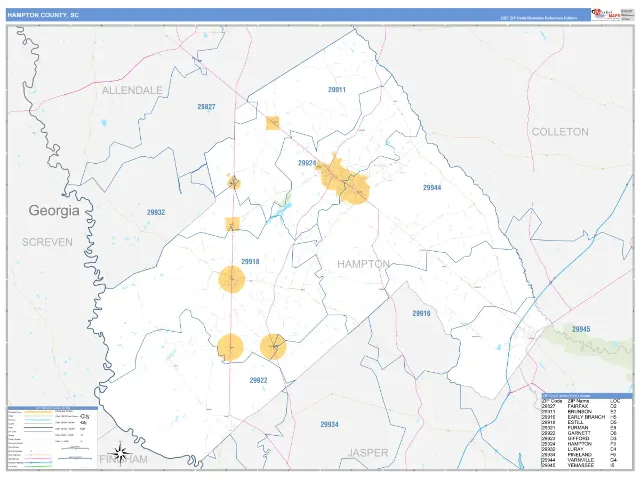This screenshot has width=640, height=480.
Task: Select ZIP code label 29911 on the map
Action: click(x=337, y=90)
